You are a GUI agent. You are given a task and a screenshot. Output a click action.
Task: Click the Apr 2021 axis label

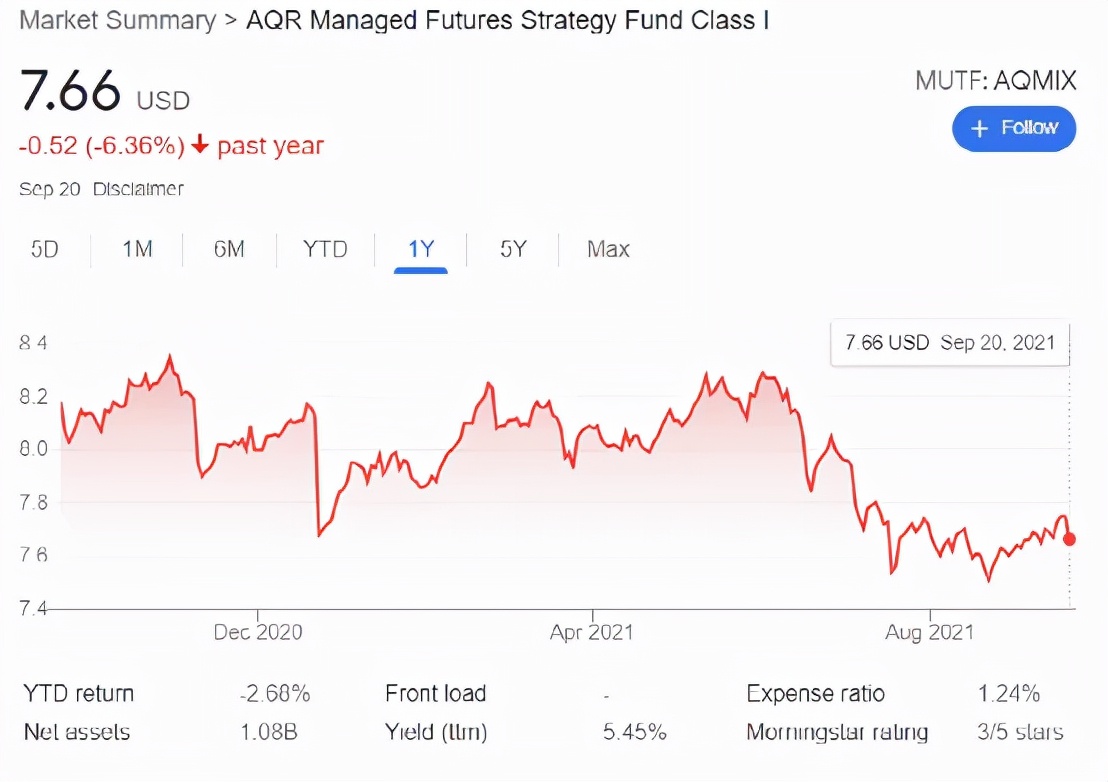(592, 632)
